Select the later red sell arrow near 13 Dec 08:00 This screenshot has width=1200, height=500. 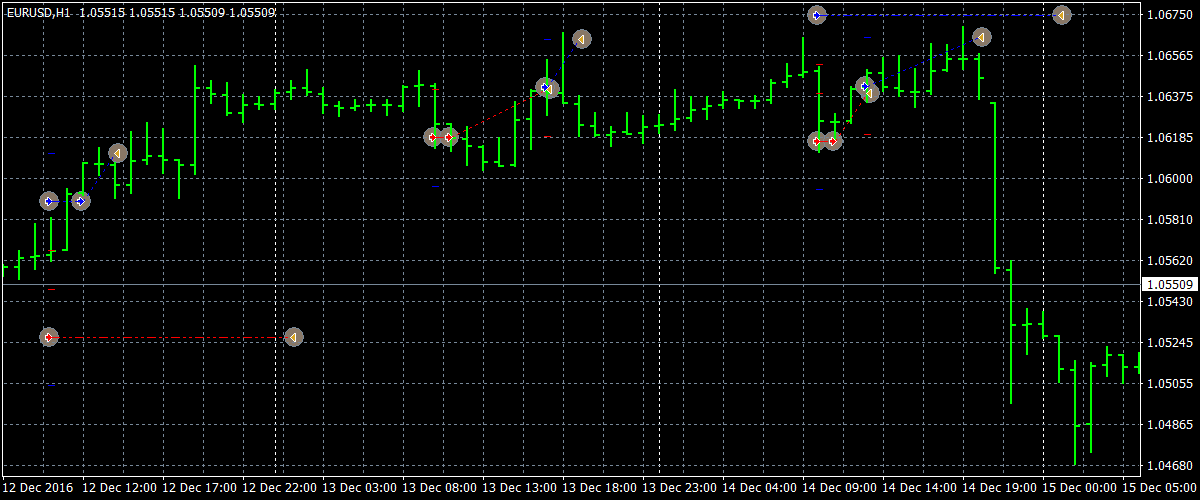pyautogui.click(x=450, y=137)
